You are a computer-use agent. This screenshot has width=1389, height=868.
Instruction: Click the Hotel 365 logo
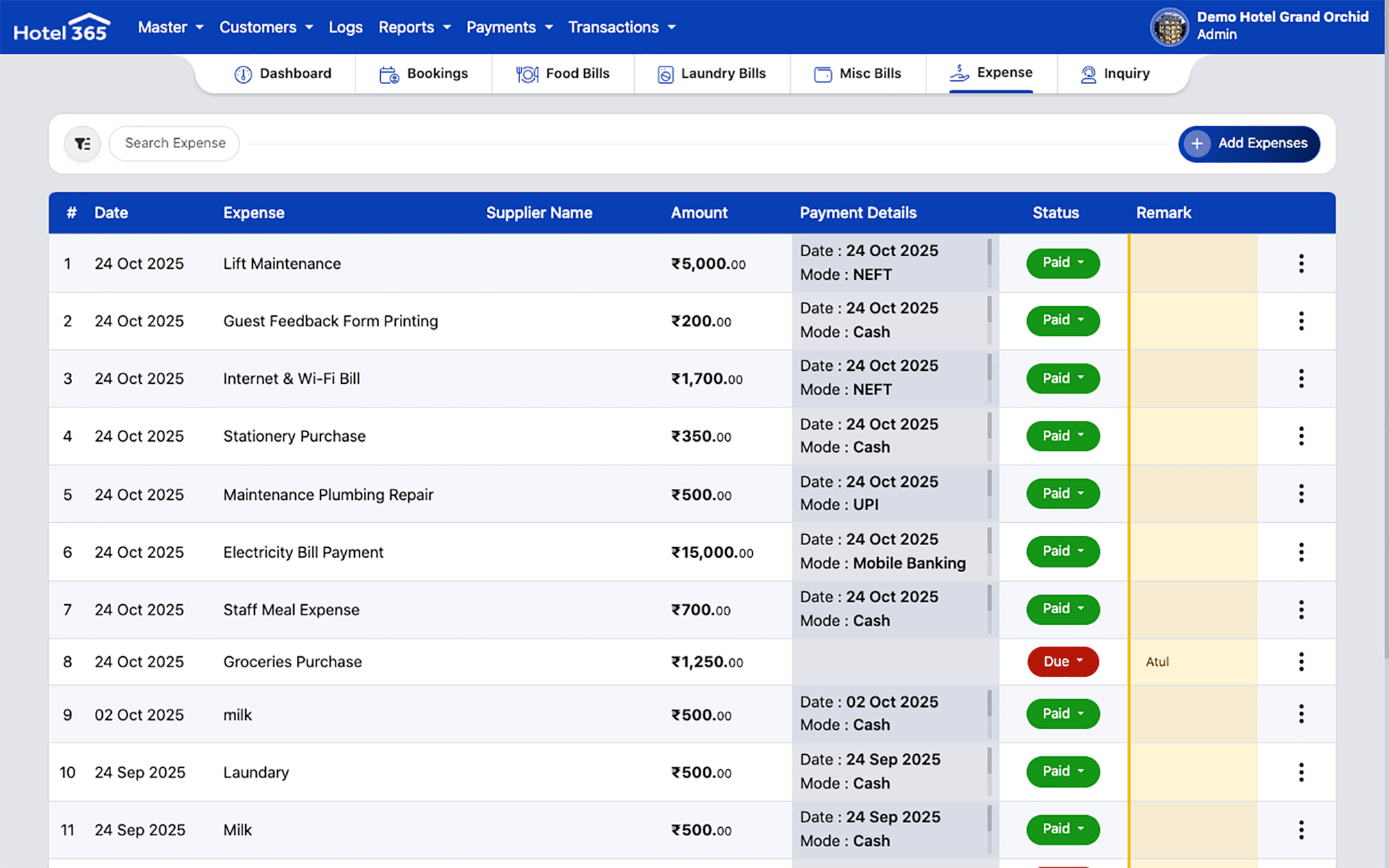tap(61, 27)
